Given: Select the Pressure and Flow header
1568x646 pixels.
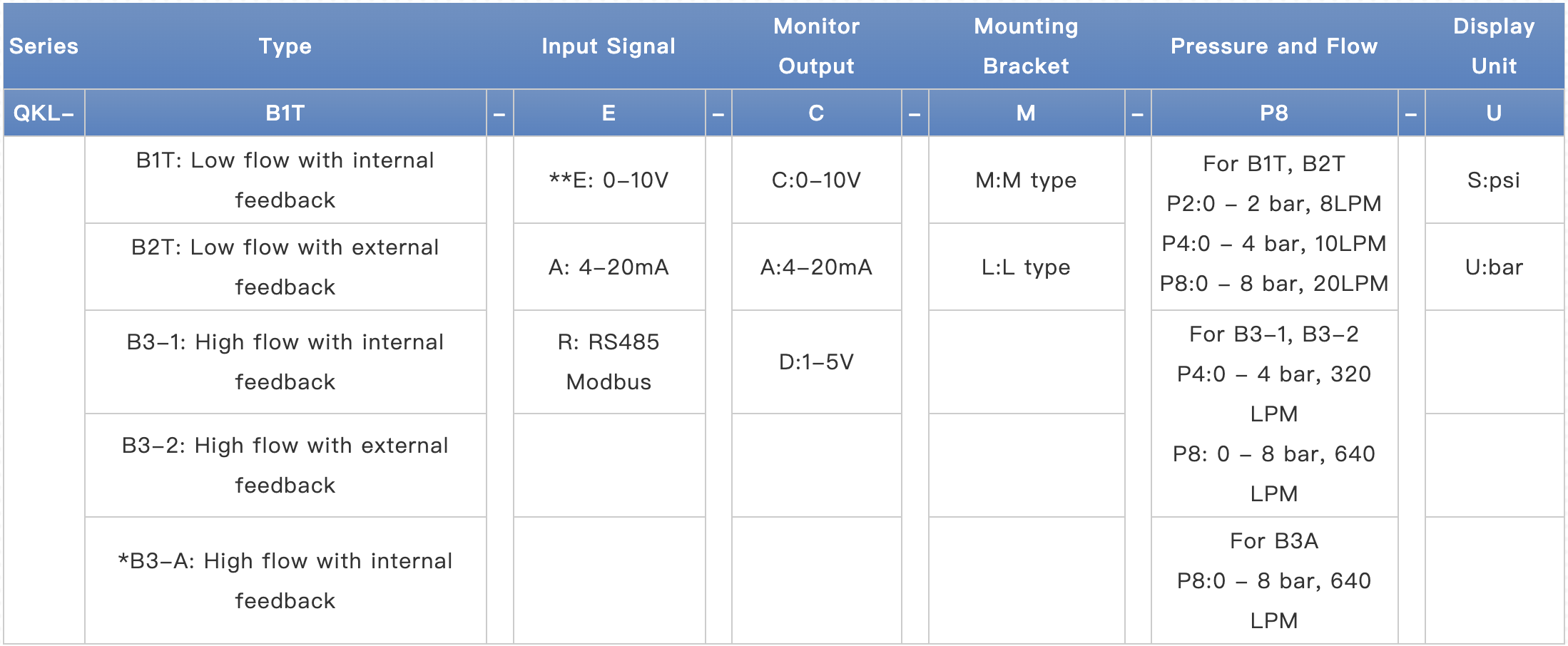Looking at the screenshot, I should tap(1274, 46).
